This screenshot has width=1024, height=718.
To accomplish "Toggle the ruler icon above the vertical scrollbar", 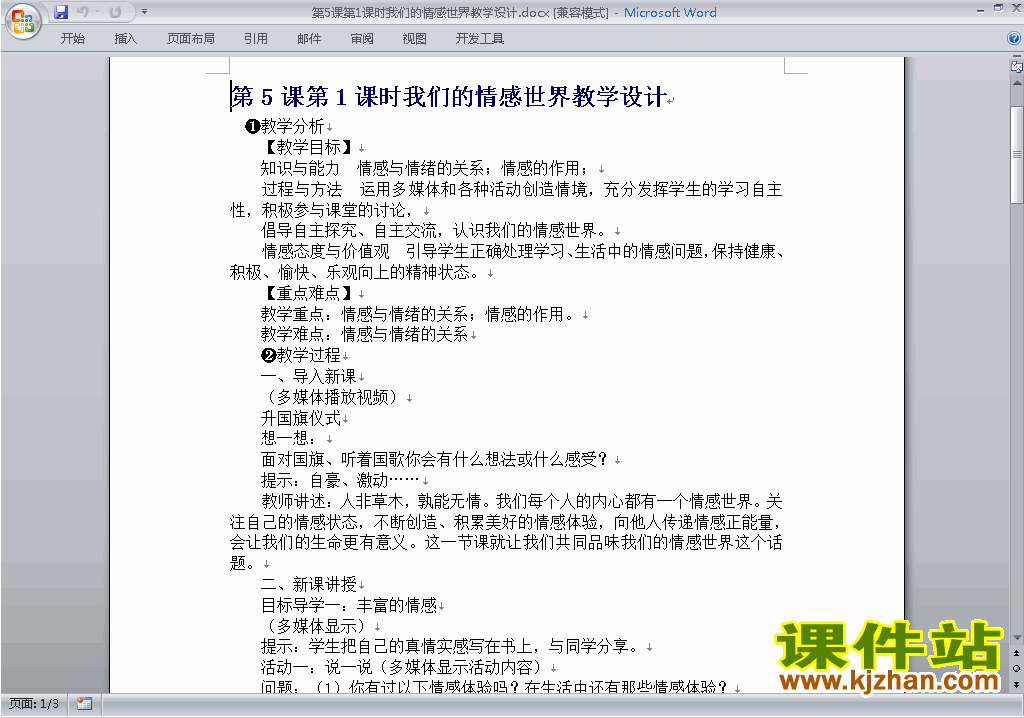I will [x=1016, y=66].
